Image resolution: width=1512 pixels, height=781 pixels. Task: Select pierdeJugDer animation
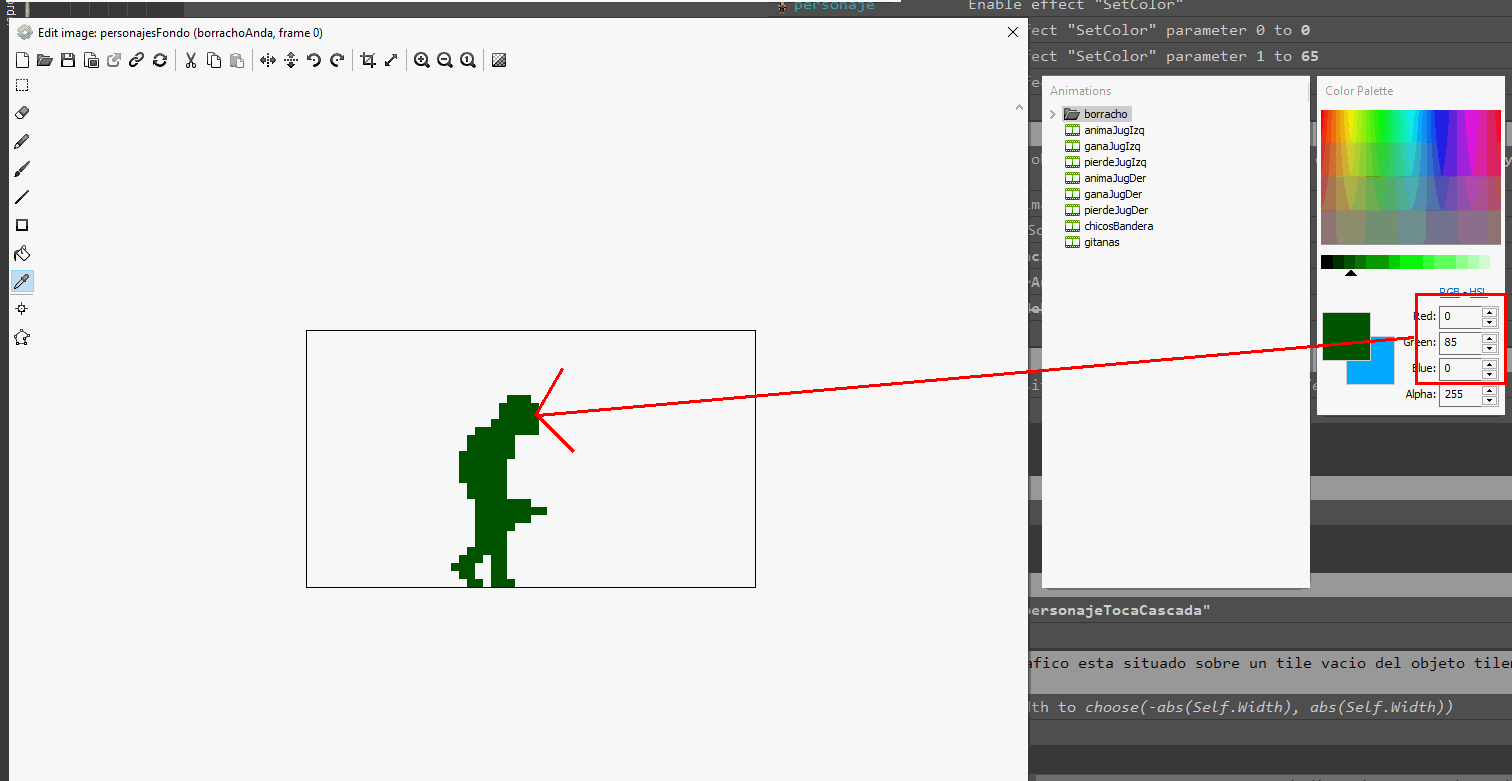tap(1107, 210)
